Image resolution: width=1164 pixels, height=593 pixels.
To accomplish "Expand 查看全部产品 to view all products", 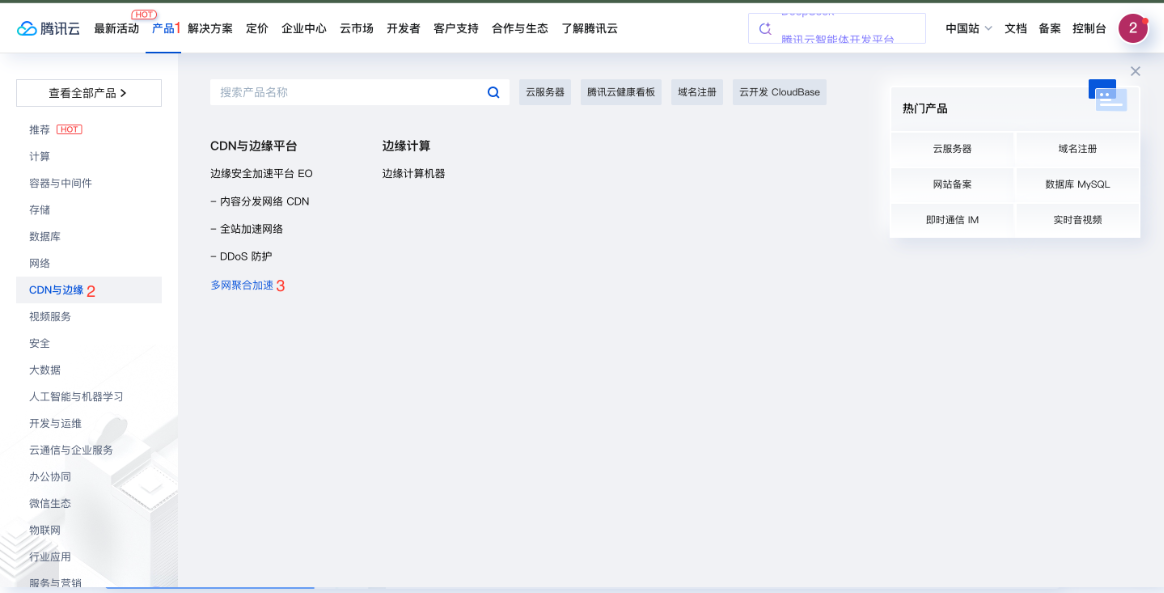I will point(88,93).
